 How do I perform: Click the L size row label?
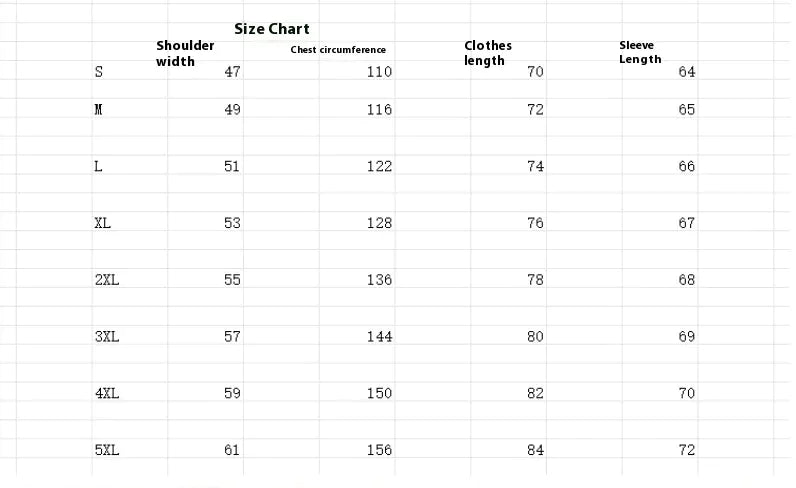point(98,167)
